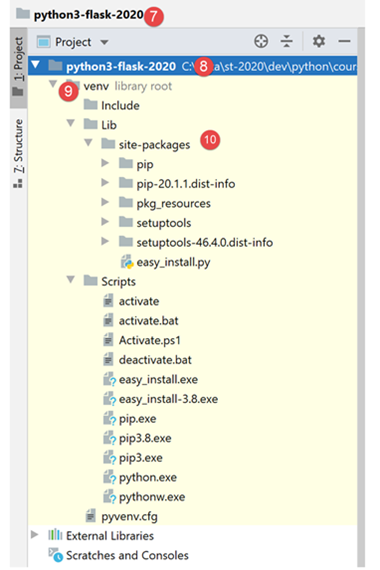The image size is (380, 570).
Task: Hide the Project panel with minus icon
Action: [344, 41]
